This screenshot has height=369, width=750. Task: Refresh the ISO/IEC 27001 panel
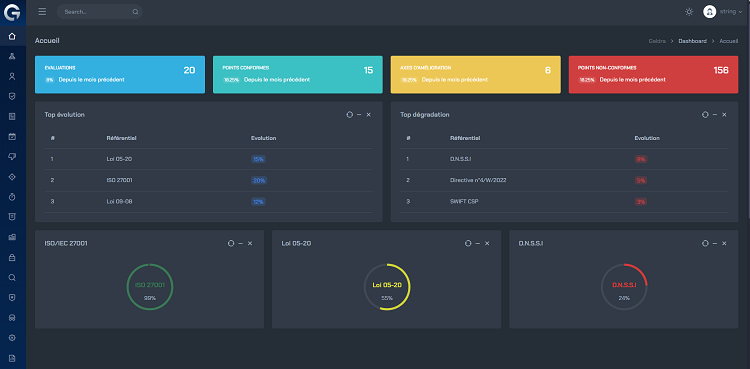[x=231, y=244]
